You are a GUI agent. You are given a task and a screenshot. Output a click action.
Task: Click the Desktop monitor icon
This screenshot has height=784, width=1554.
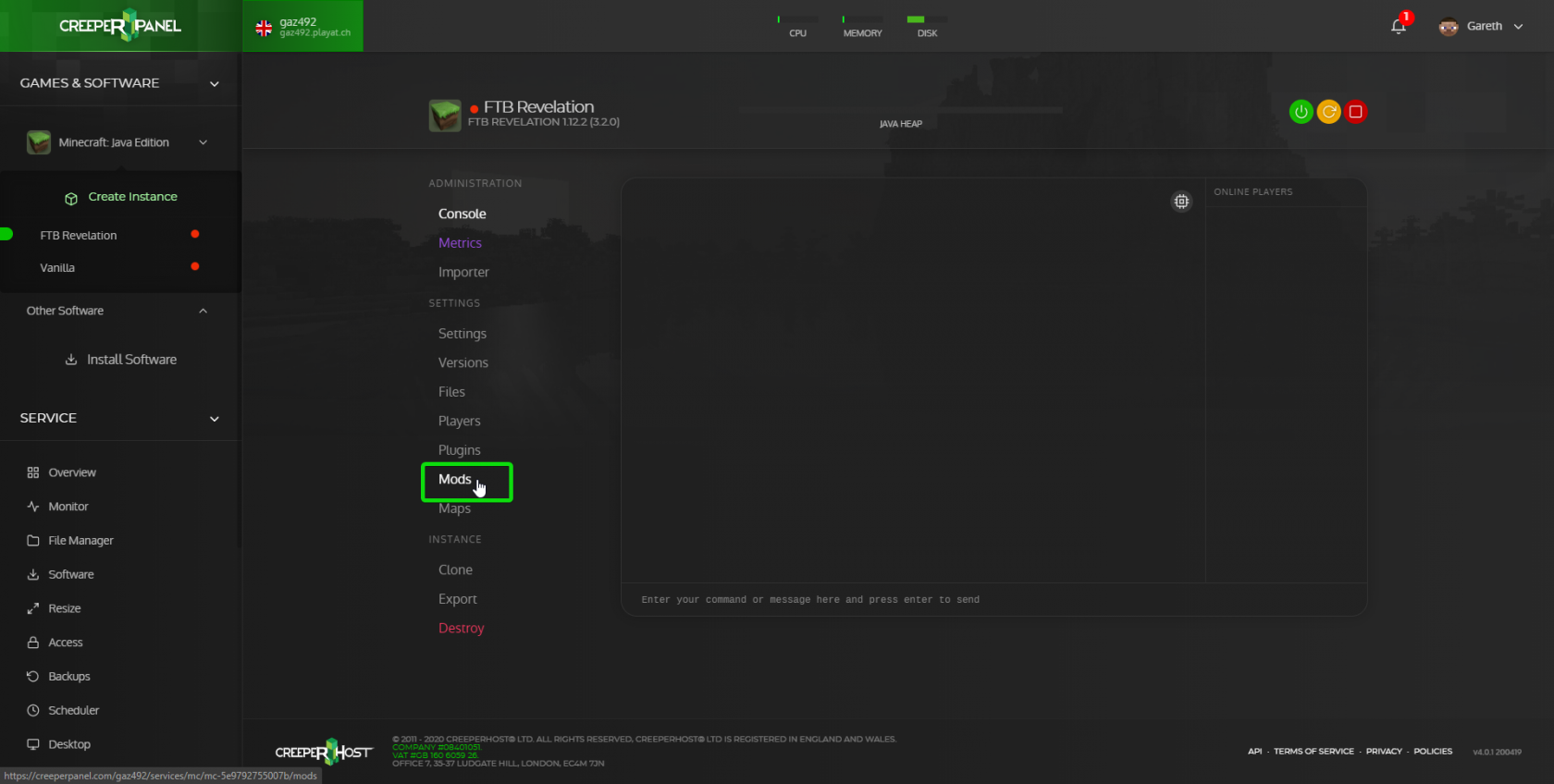point(33,744)
